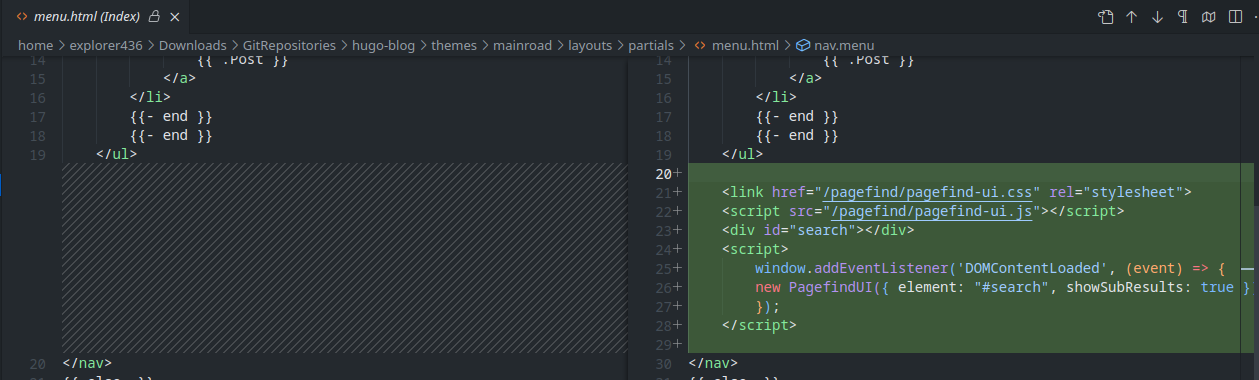Open the 'mainroad' breadcrumb
The height and width of the screenshot is (380, 1259).
click(522, 45)
